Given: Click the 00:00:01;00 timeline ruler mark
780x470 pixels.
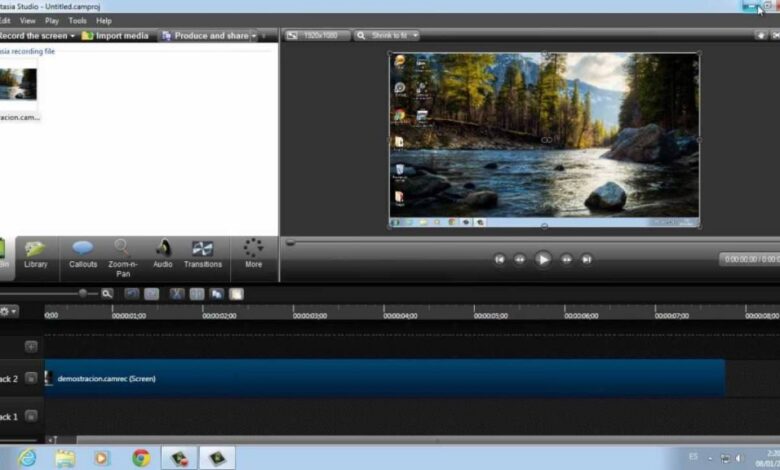Looking at the screenshot, I should pyautogui.click(x=129, y=315).
